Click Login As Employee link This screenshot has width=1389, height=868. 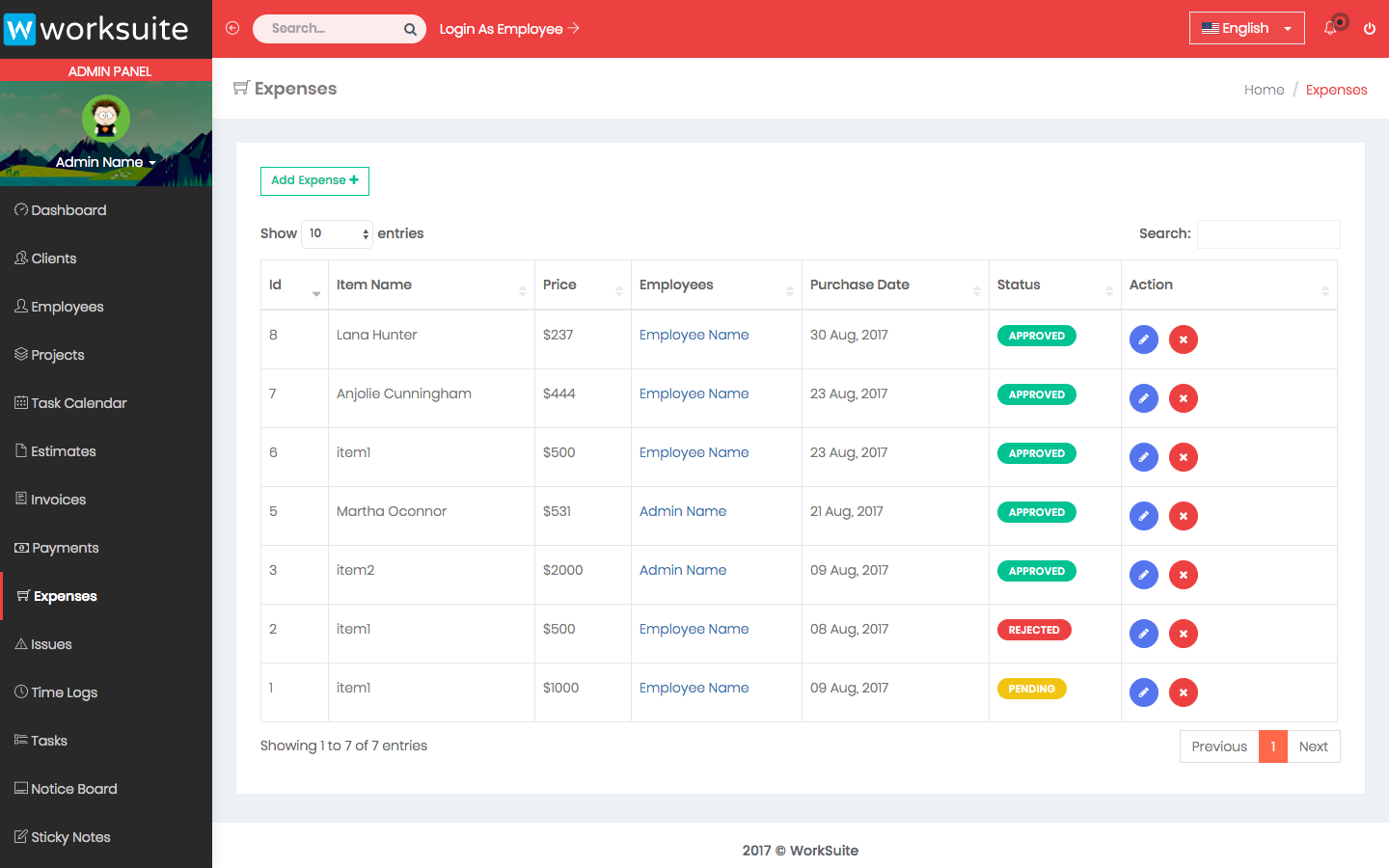[508, 29]
